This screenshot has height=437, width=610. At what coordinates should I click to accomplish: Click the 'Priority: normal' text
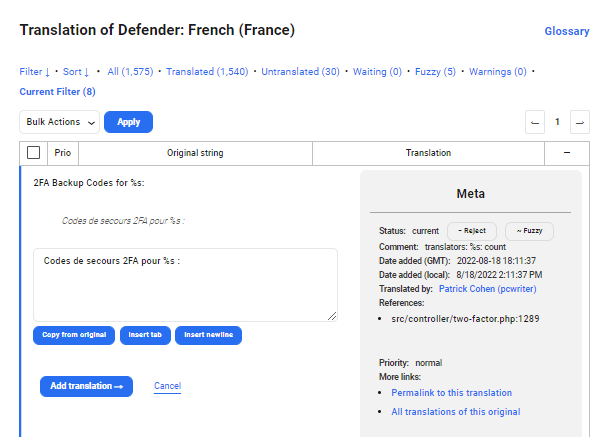pos(410,363)
